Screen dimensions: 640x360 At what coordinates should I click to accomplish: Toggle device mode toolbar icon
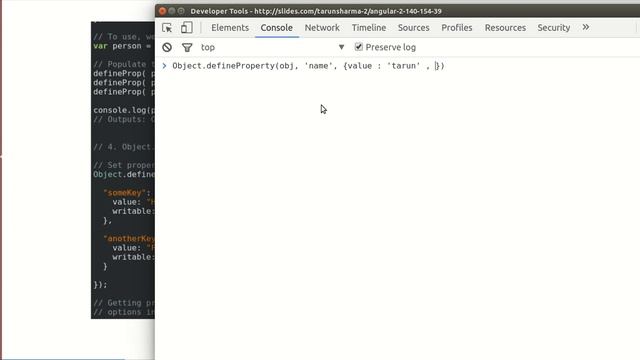[187, 28]
